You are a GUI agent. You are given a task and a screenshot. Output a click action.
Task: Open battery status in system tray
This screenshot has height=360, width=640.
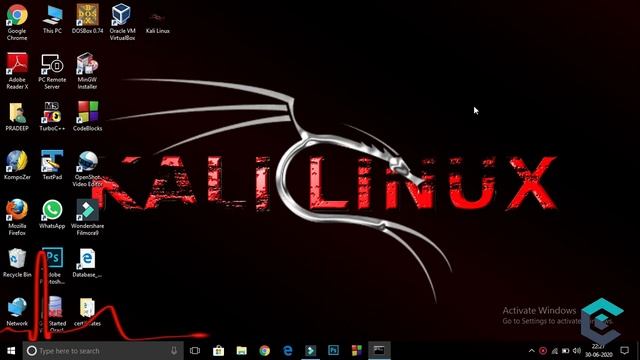(x=565, y=351)
